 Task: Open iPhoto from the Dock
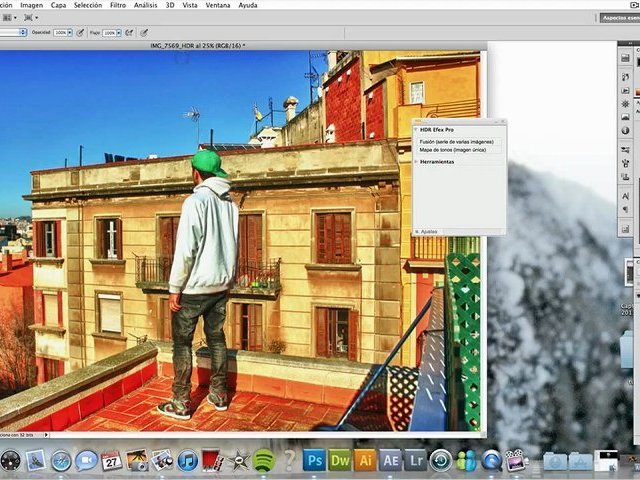137,461
